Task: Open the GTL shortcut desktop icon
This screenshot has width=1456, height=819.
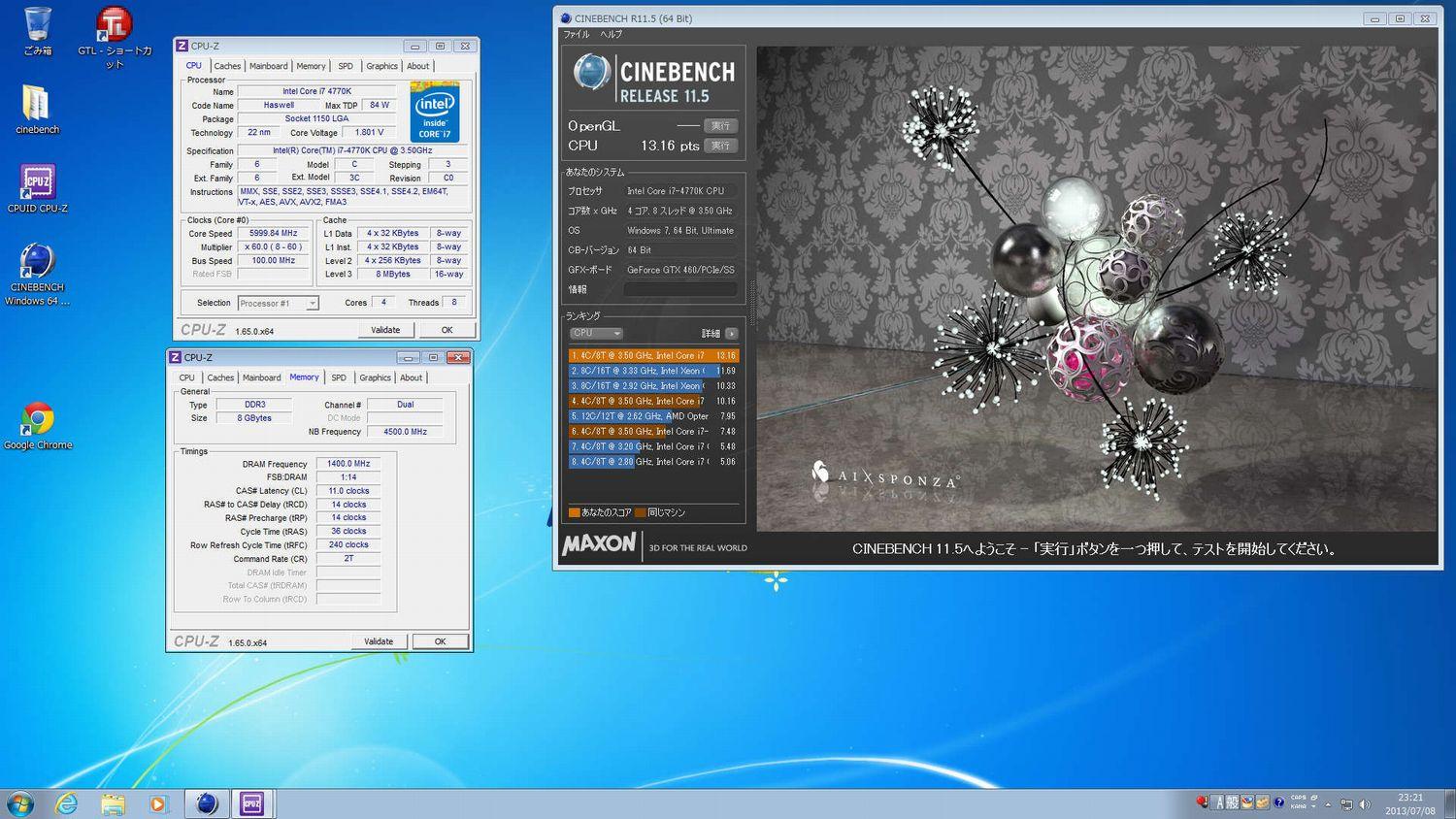Action: (115, 37)
